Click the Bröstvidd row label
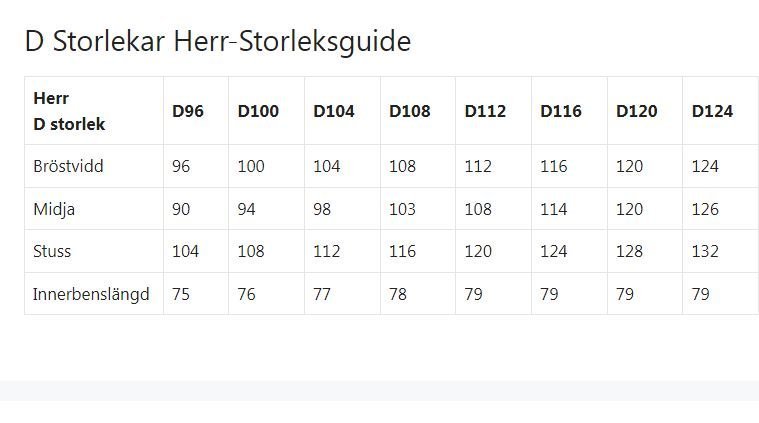759x423 pixels. 68,166
